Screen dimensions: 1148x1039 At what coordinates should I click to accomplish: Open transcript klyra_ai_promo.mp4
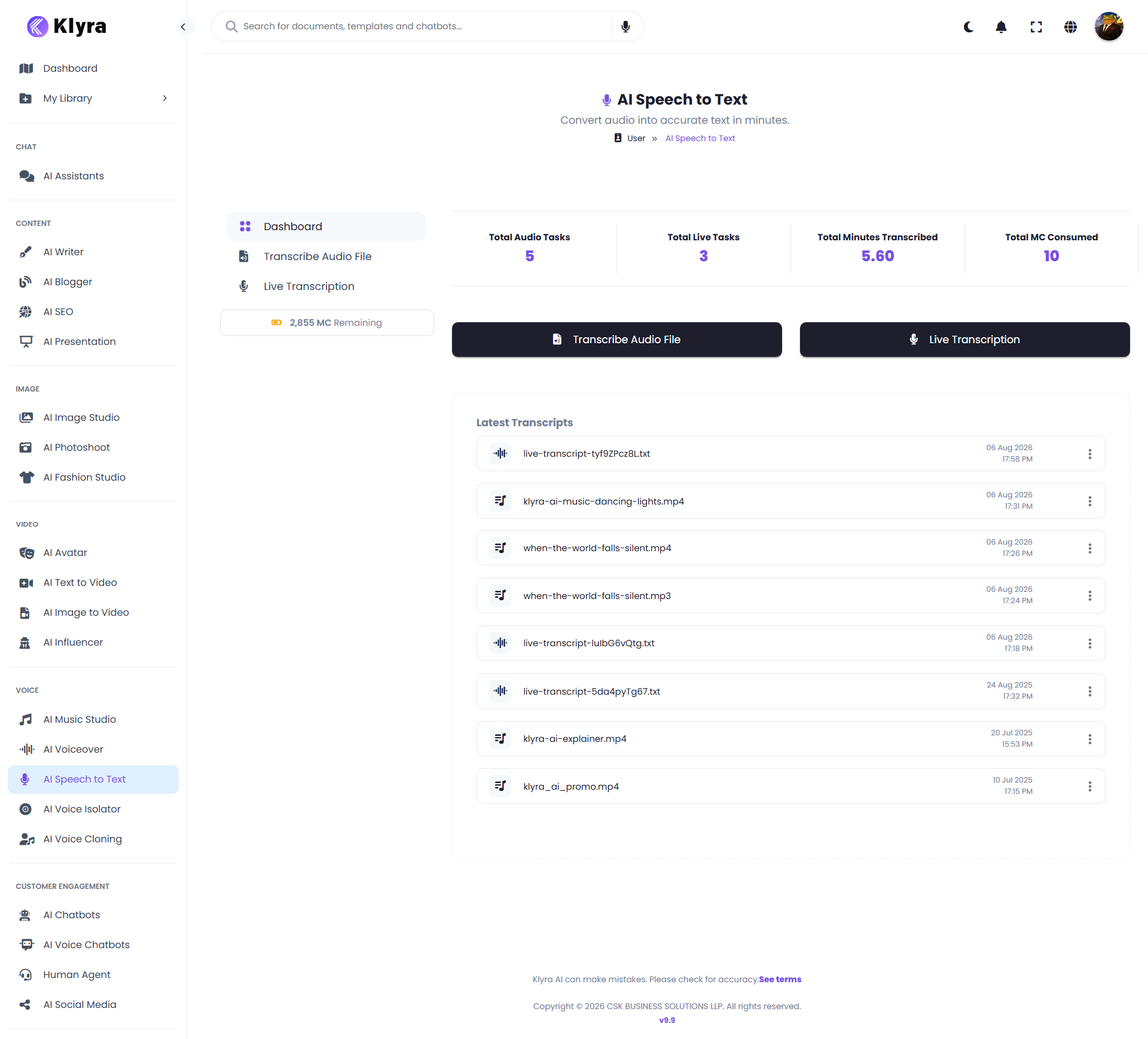(571, 786)
